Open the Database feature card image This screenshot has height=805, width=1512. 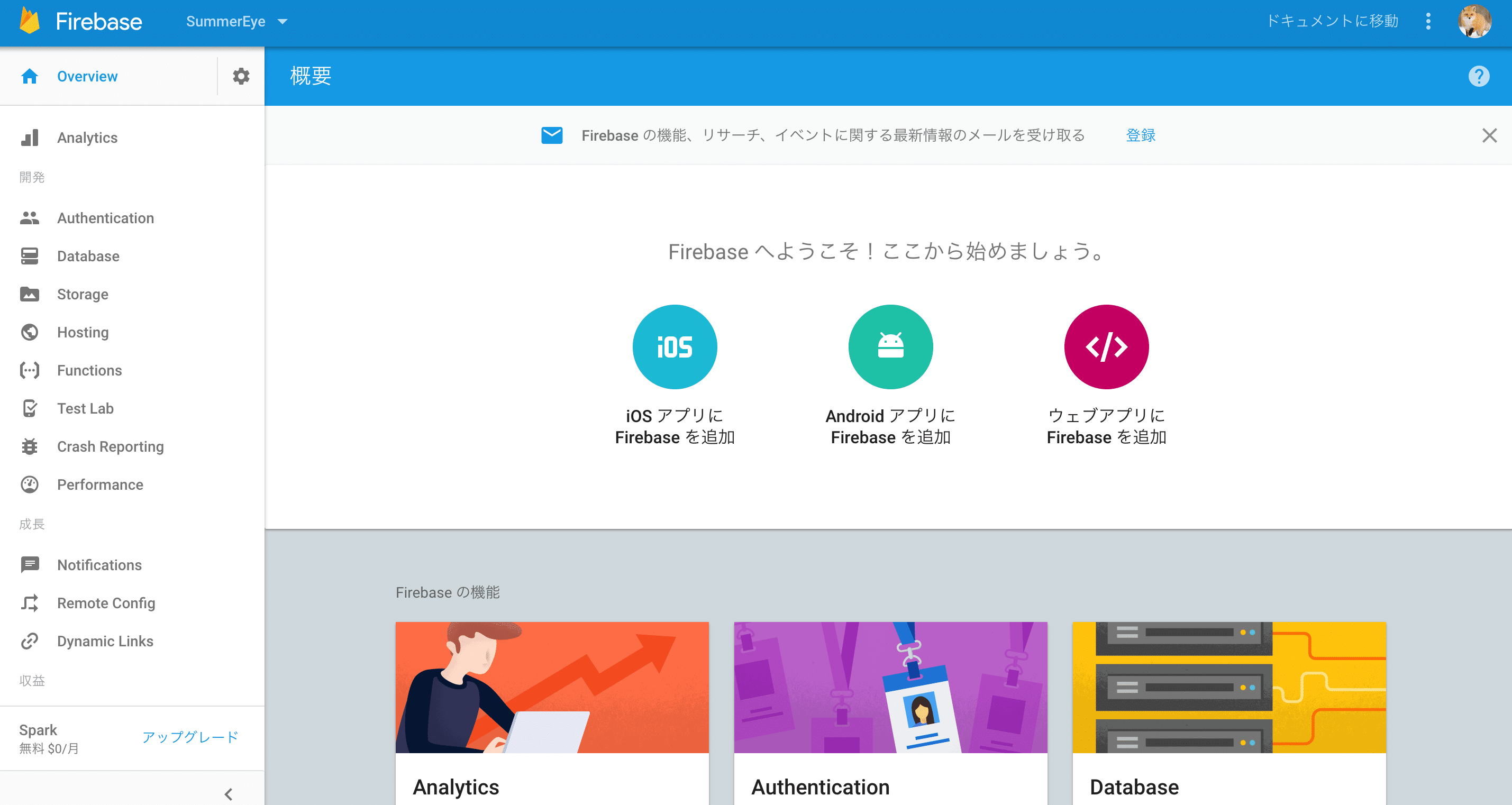(1229, 687)
